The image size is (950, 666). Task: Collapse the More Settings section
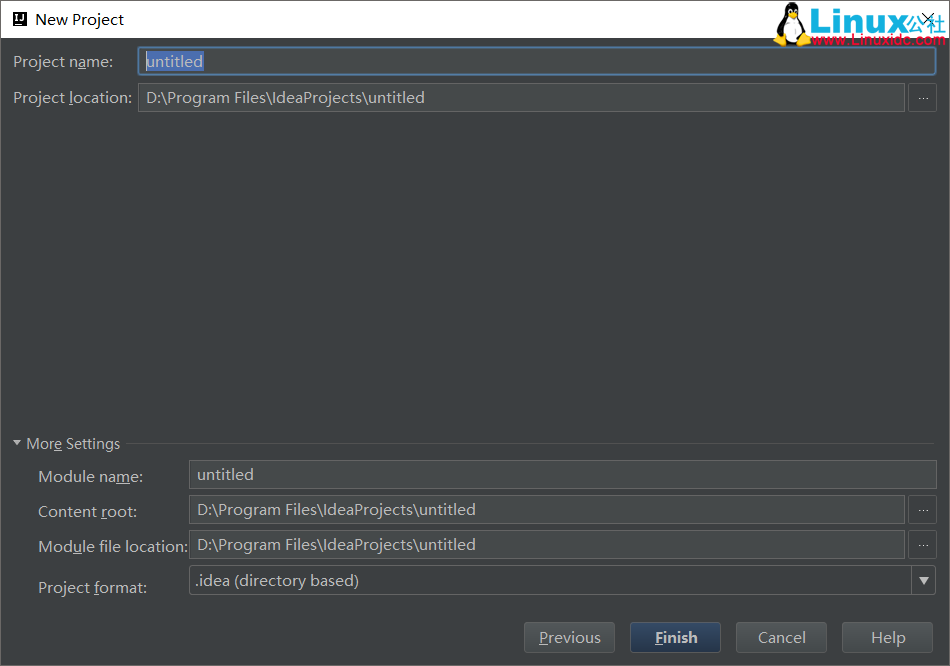pos(17,443)
